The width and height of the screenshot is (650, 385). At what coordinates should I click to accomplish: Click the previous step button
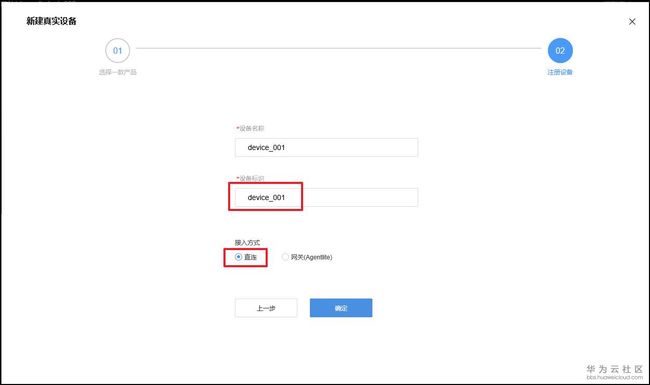(266, 308)
